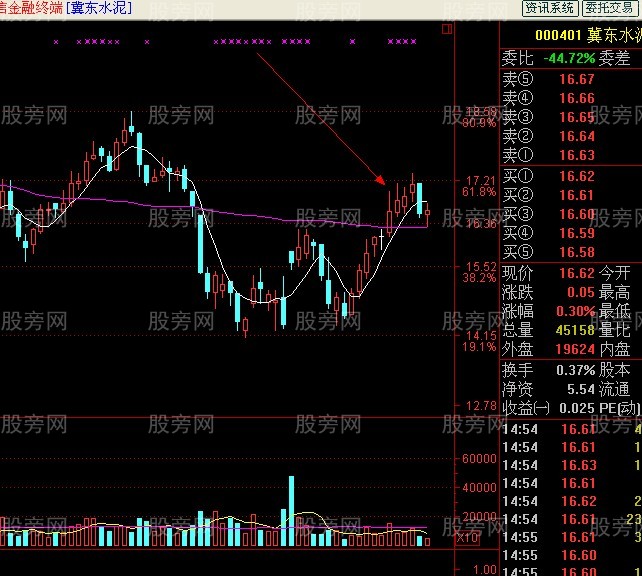Click the 委比 -44.72% value
642x576 pixels.
(569, 58)
